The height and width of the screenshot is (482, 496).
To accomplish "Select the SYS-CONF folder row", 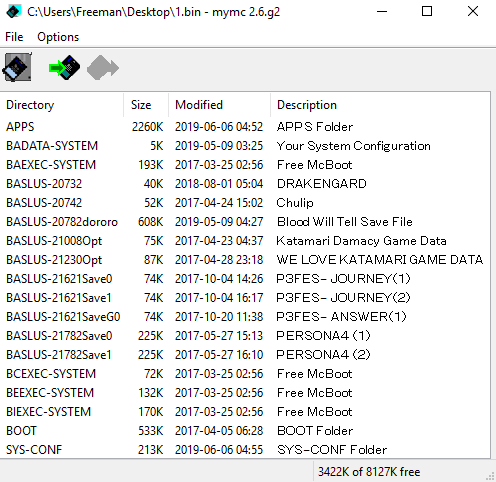I will tap(245, 450).
